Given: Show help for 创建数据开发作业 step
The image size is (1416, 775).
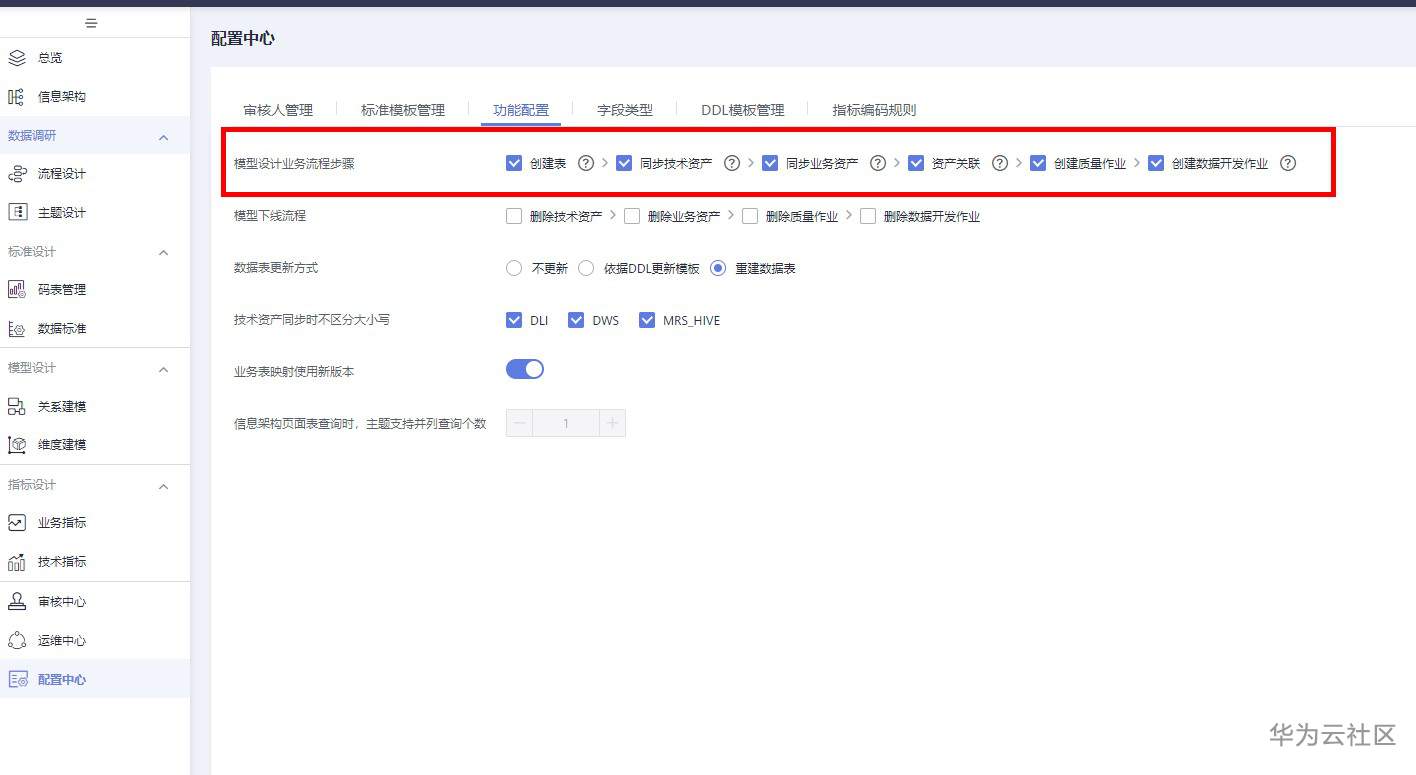Looking at the screenshot, I should pyautogui.click(x=1288, y=163).
